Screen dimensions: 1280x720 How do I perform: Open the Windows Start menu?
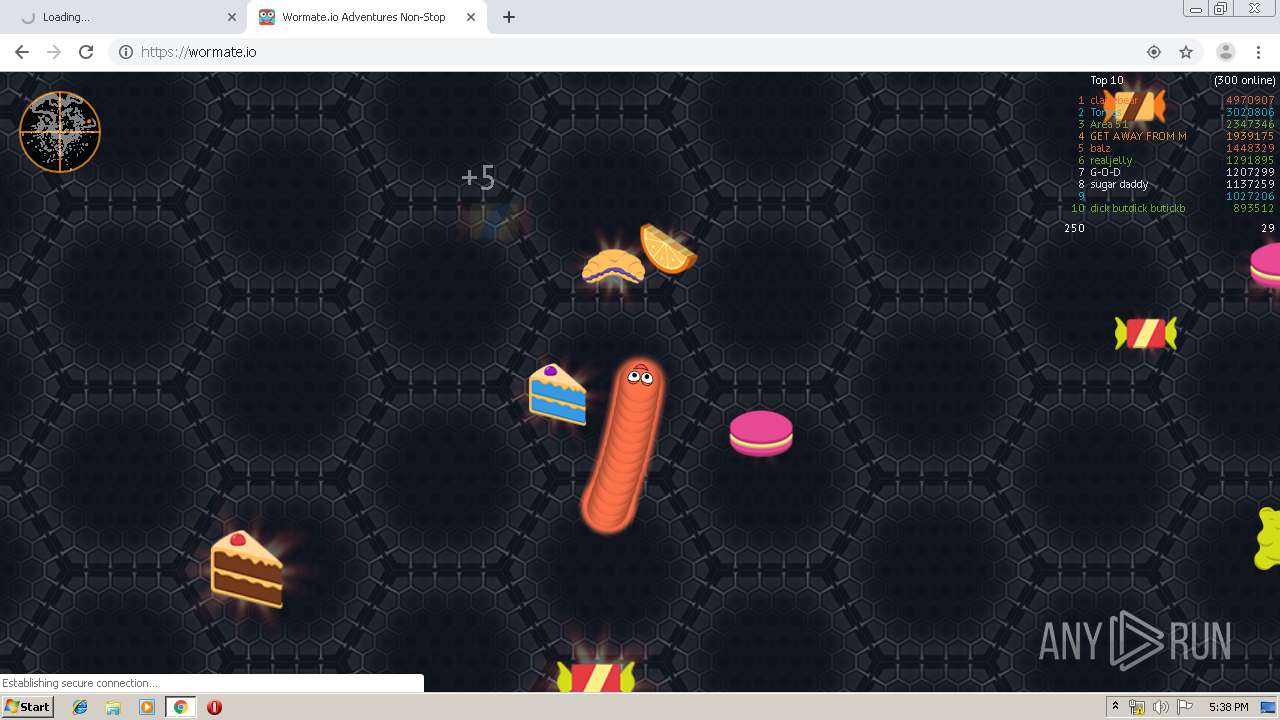click(x=28, y=707)
